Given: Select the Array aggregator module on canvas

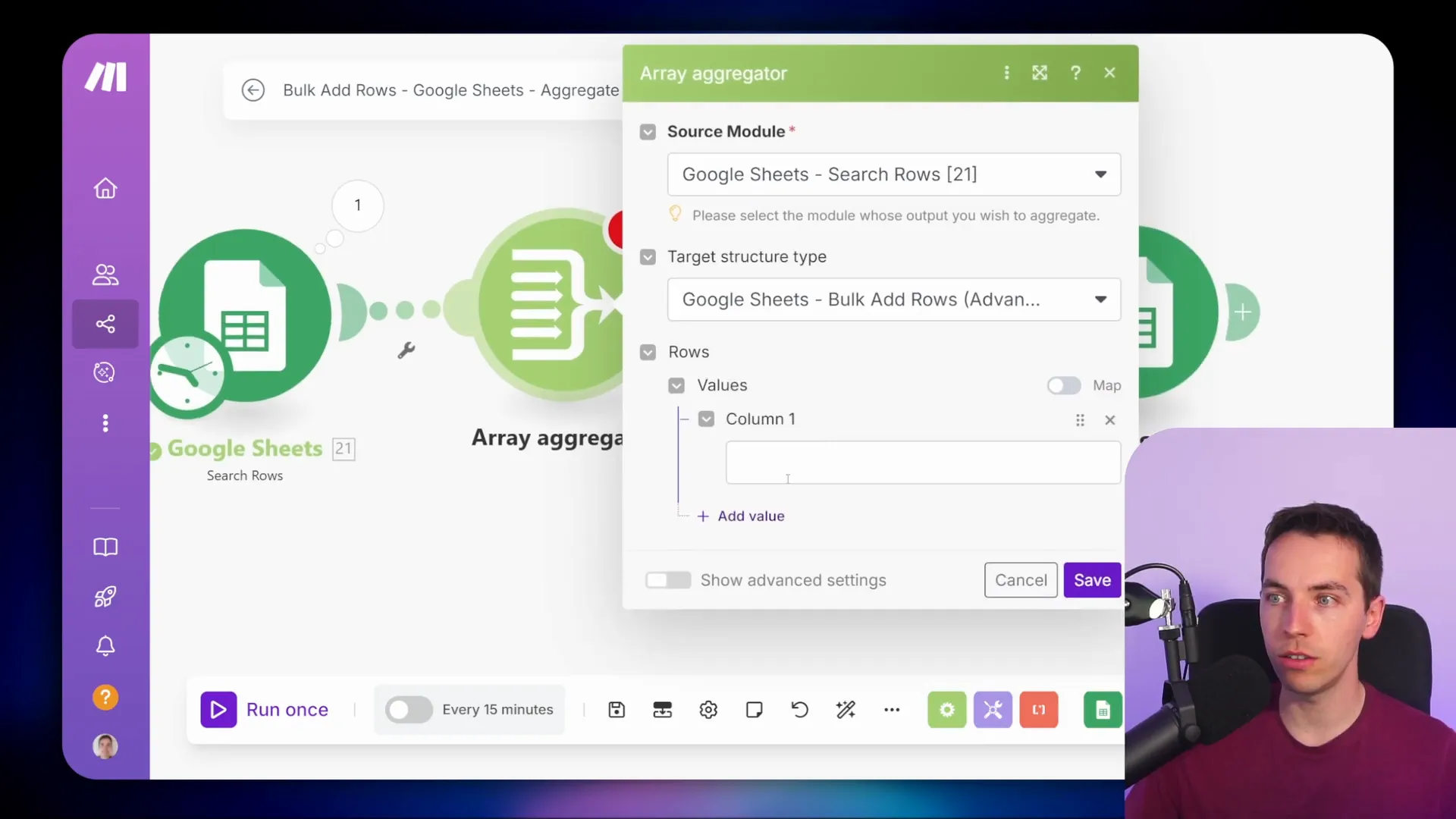Looking at the screenshot, I should [x=551, y=305].
